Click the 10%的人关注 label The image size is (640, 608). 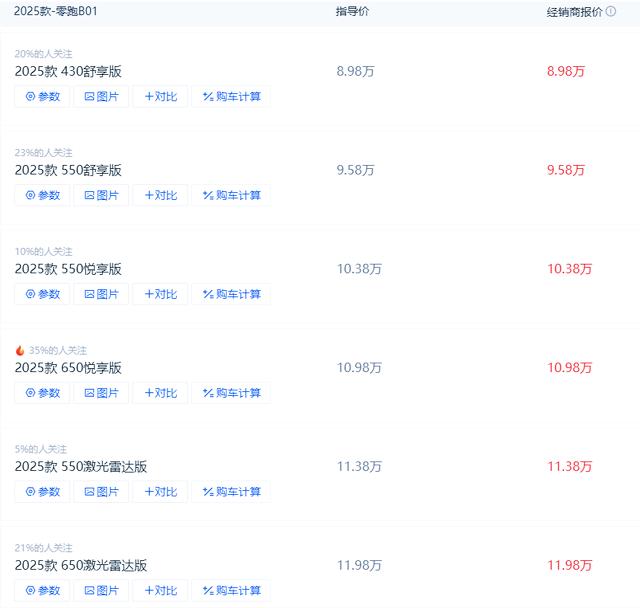coord(43,251)
